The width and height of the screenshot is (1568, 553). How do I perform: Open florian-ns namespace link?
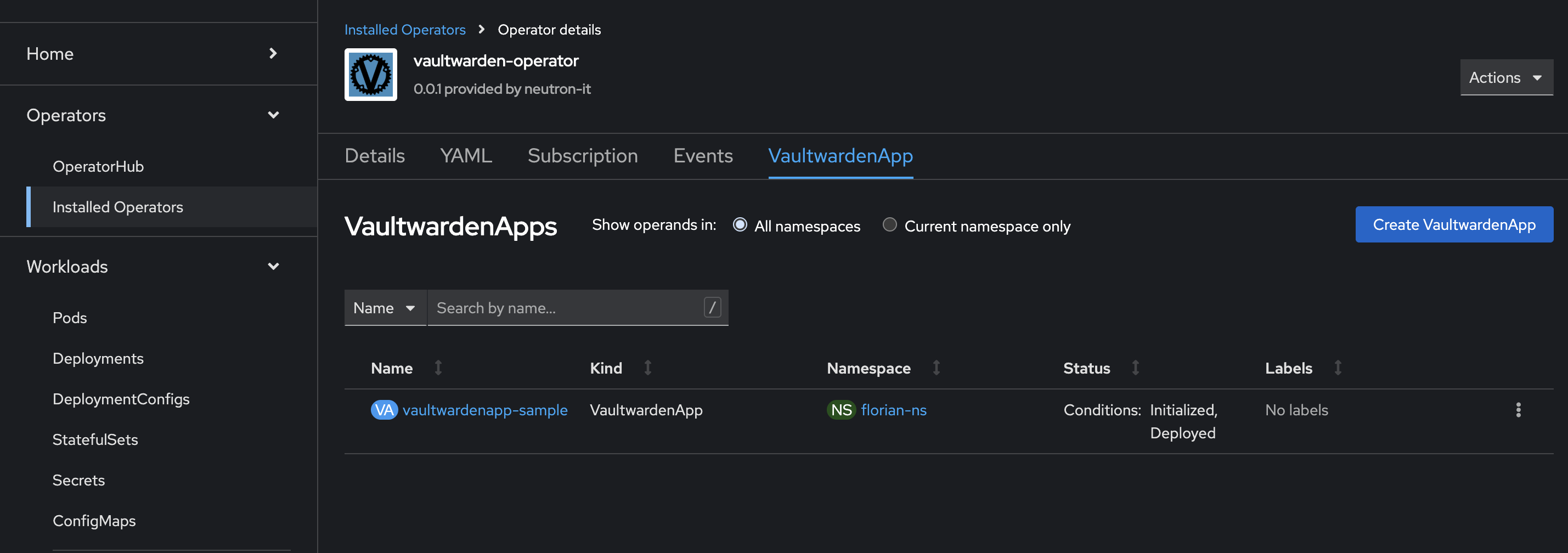pos(894,410)
